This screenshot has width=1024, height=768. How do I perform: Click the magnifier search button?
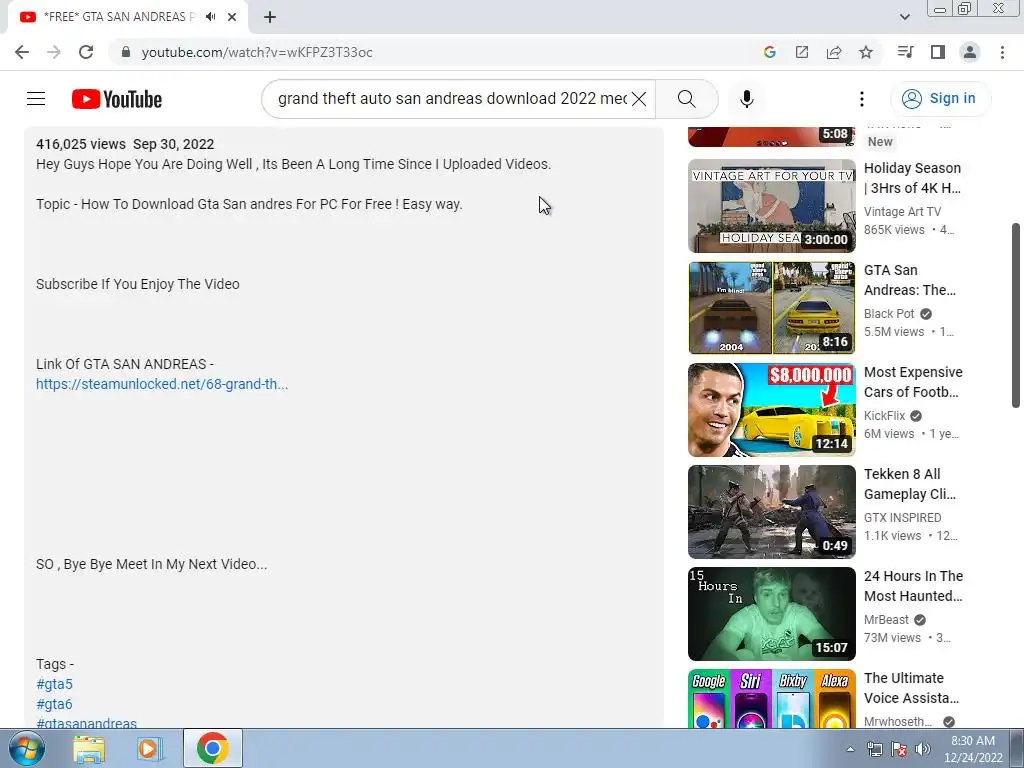coord(686,99)
